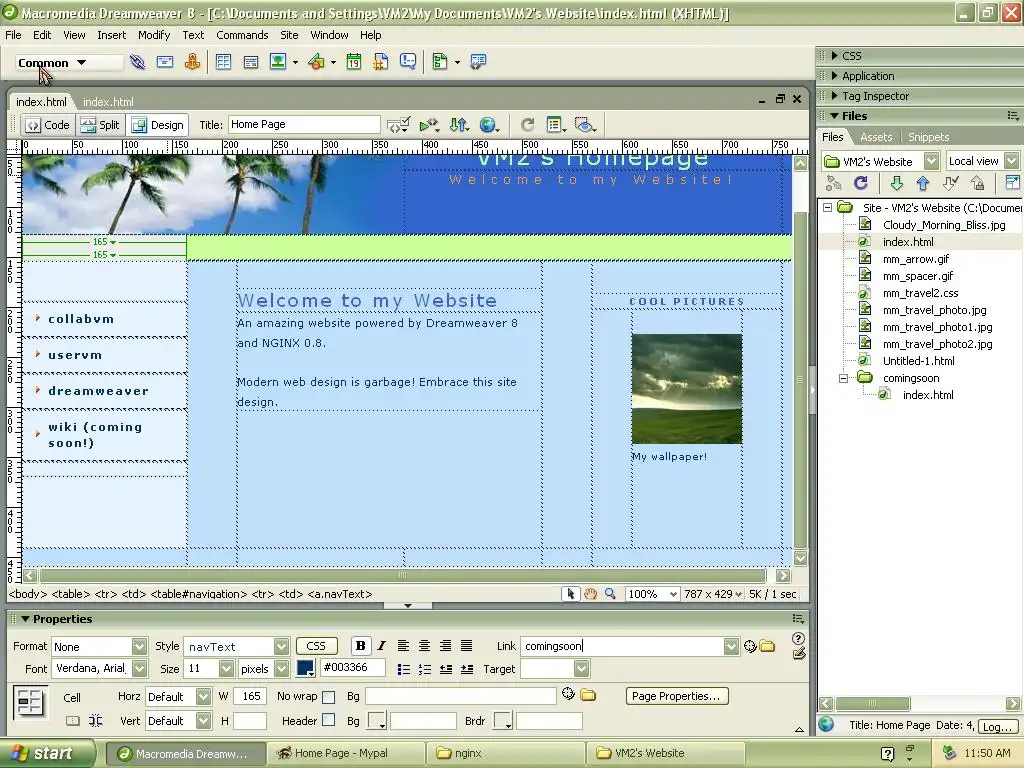This screenshot has height=768, width=1024.
Task: Click the CSS button in Properties
Action: pyautogui.click(x=316, y=646)
